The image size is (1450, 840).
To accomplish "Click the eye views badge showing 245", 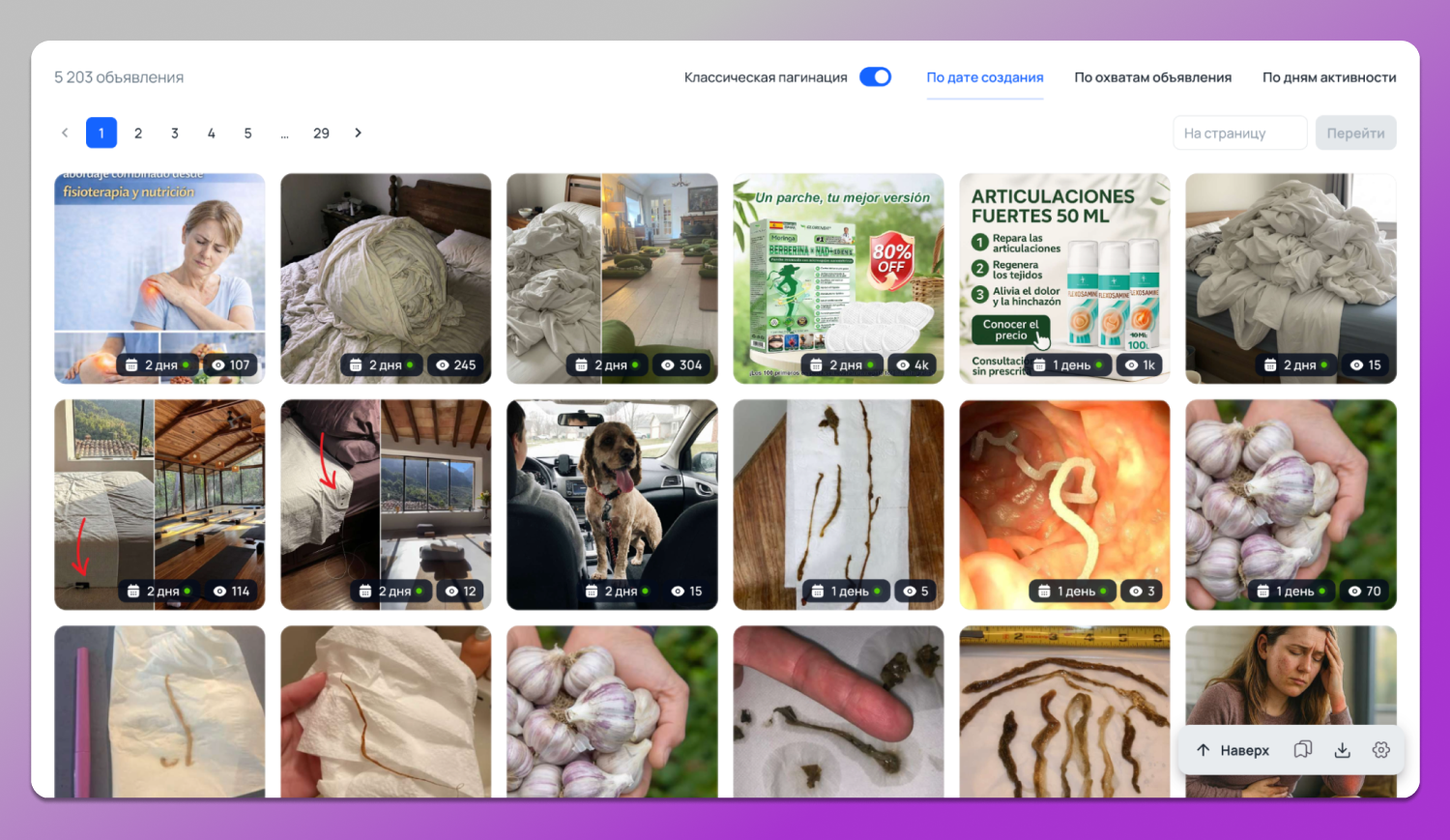I will 456,365.
